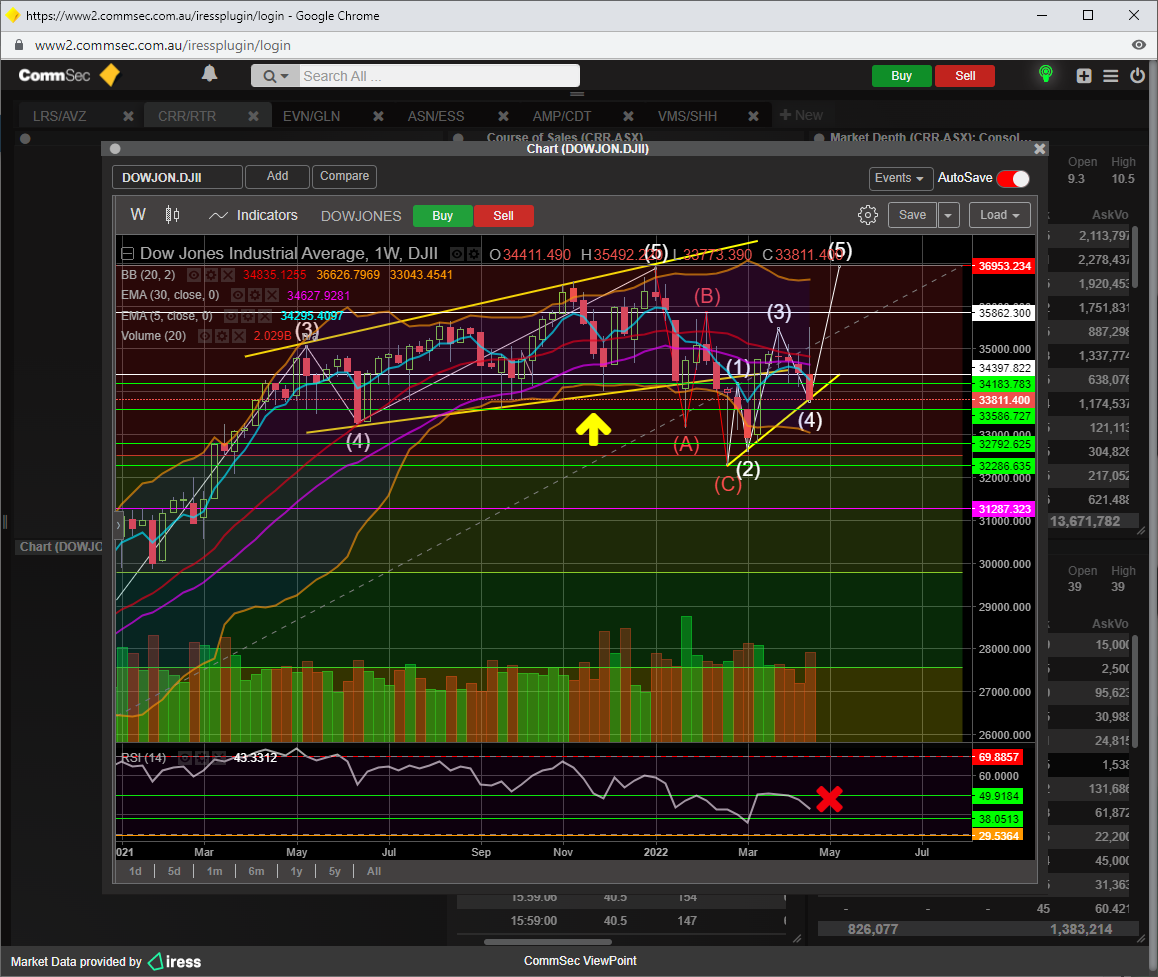
Task: Toggle visibility of EMA (5, close, 0)
Action: (x=230, y=316)
